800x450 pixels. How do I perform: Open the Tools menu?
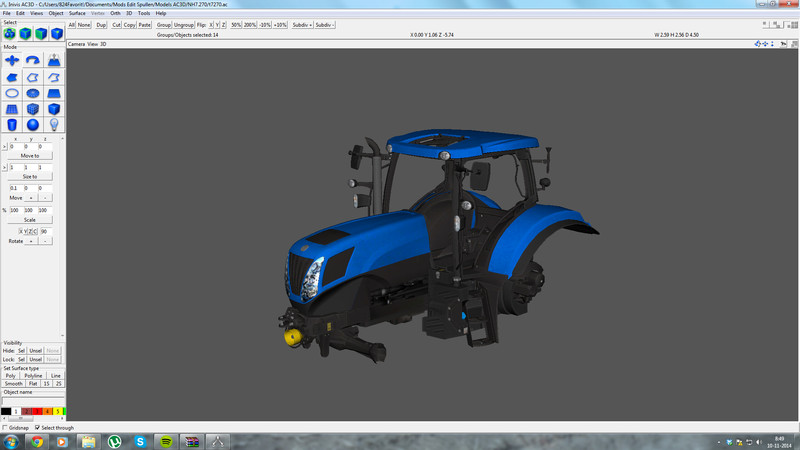144,13
